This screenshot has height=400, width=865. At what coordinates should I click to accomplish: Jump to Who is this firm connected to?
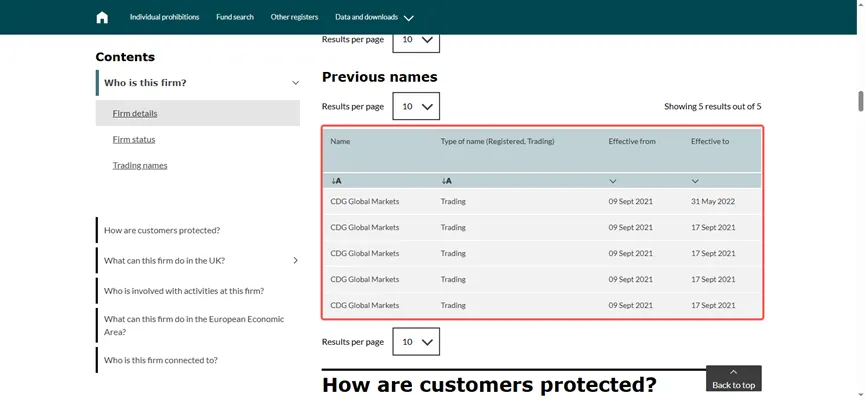161,360
